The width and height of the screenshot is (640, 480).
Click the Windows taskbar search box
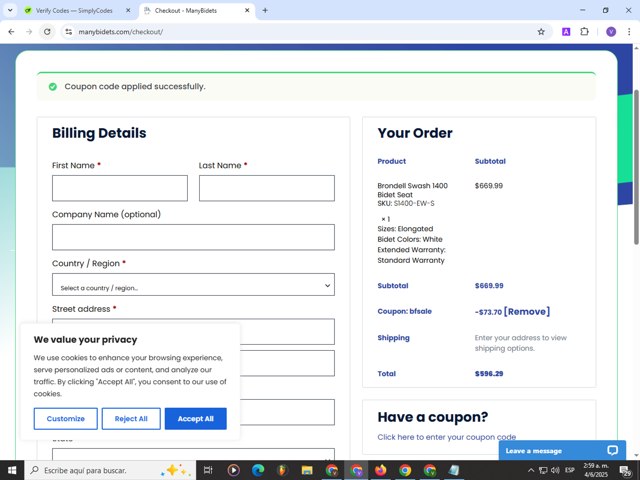point(110,470)
